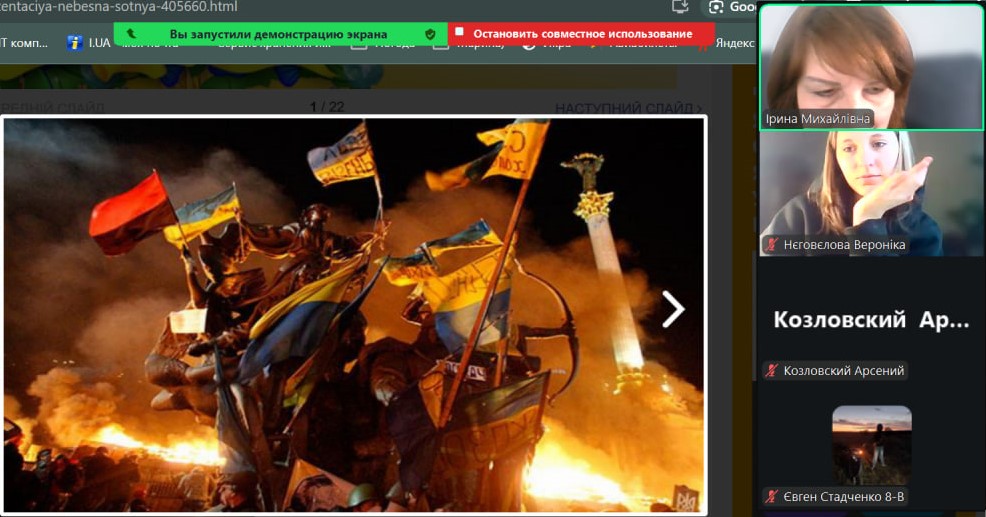
Task: Click the next slide arrow on image
Action: tap(673, 310)
